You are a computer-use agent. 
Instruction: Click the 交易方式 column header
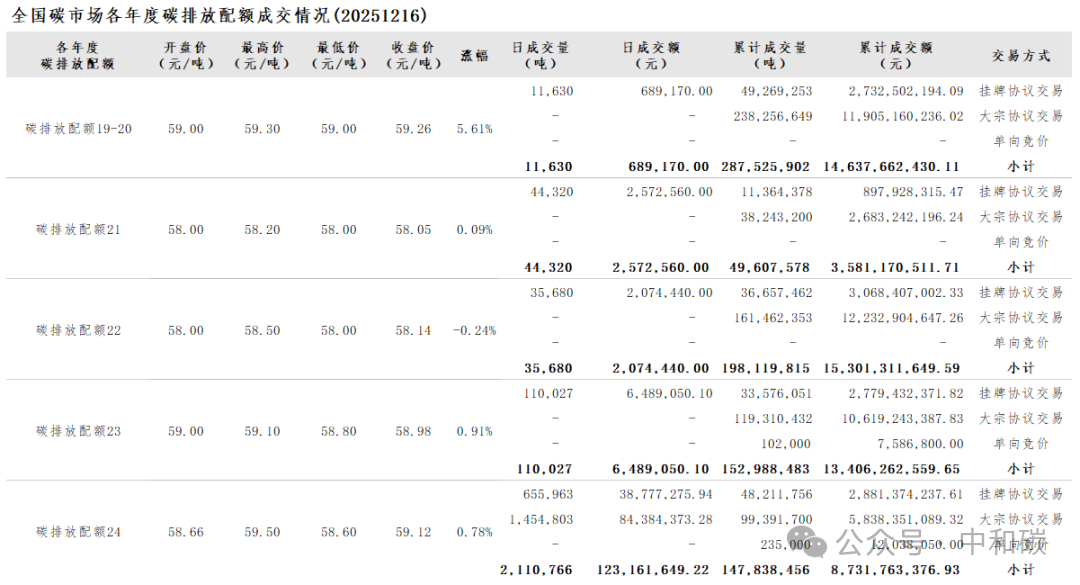coord(1021,55)
